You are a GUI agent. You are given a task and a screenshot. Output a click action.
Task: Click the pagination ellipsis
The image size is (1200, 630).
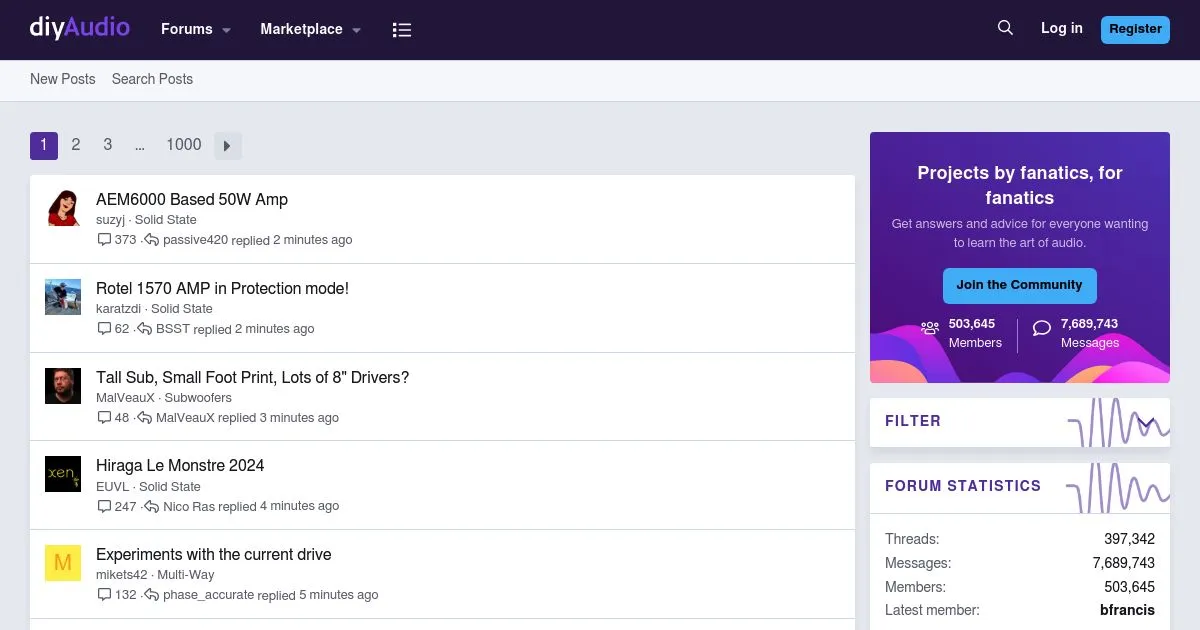coord(140,145)
